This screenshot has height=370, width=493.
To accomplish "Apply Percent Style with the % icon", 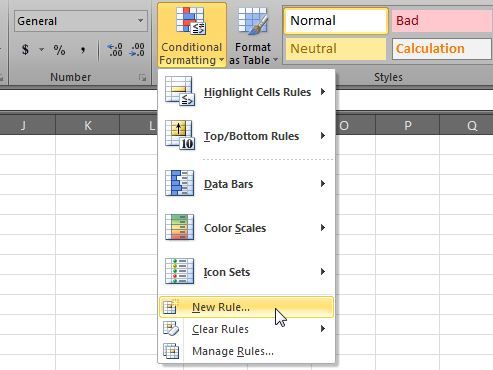I will [x=59, y=50].
